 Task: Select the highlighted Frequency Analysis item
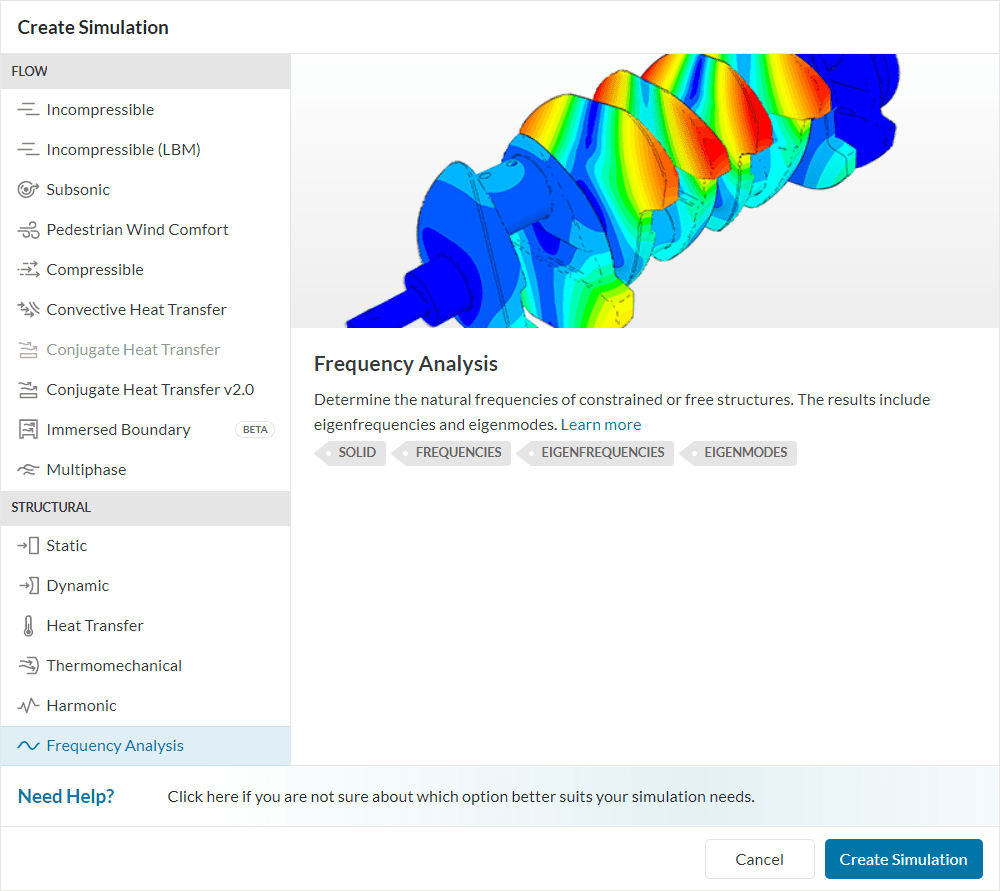pos(115,746)
